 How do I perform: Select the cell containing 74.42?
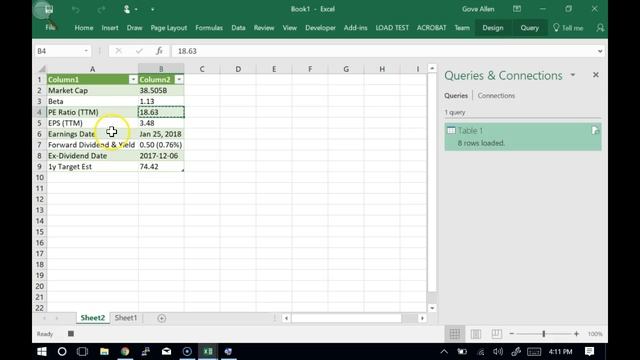(x=161, y=167)
